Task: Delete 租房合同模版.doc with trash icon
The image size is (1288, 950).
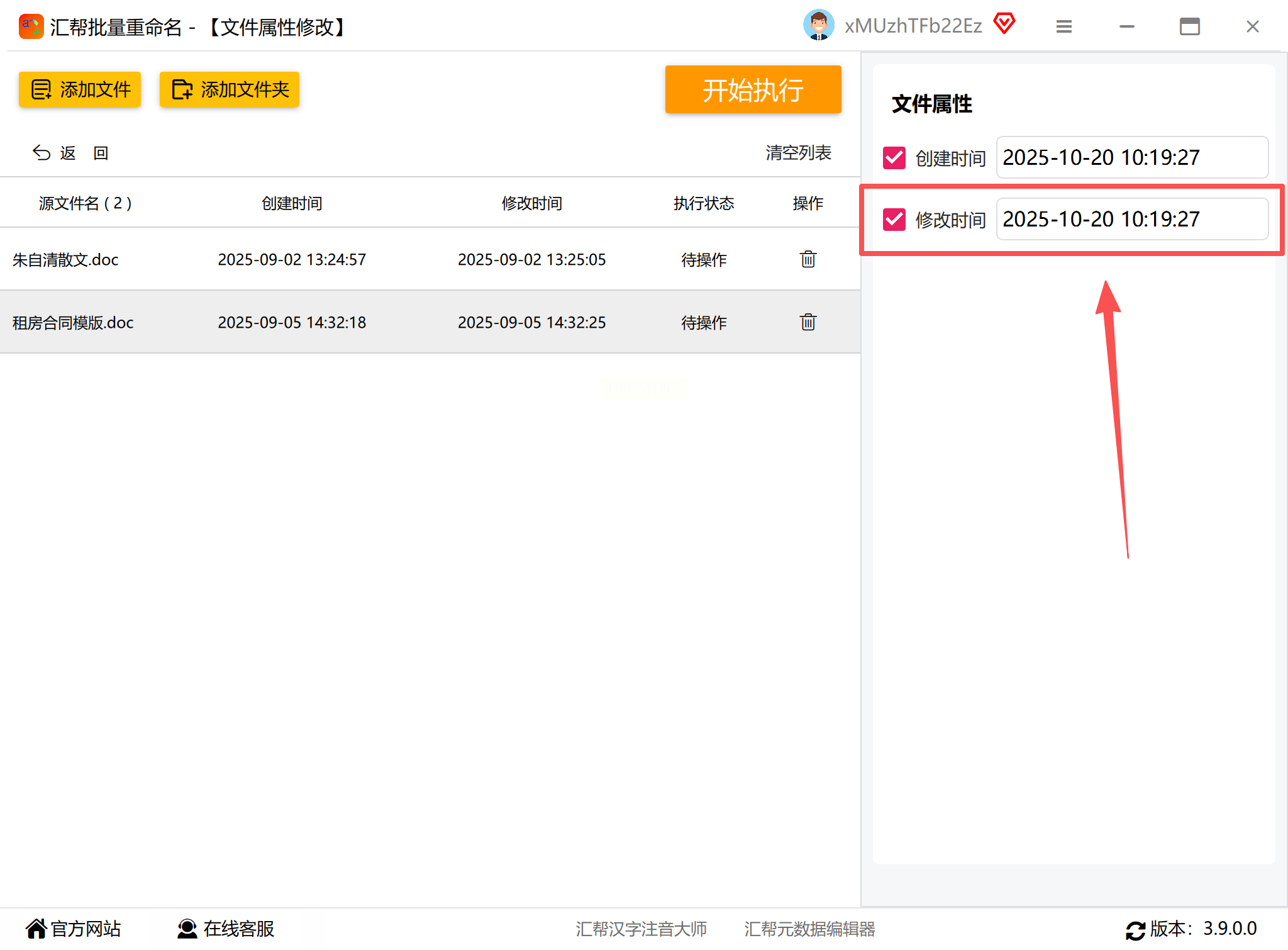Action: click(x=808, y=322)
